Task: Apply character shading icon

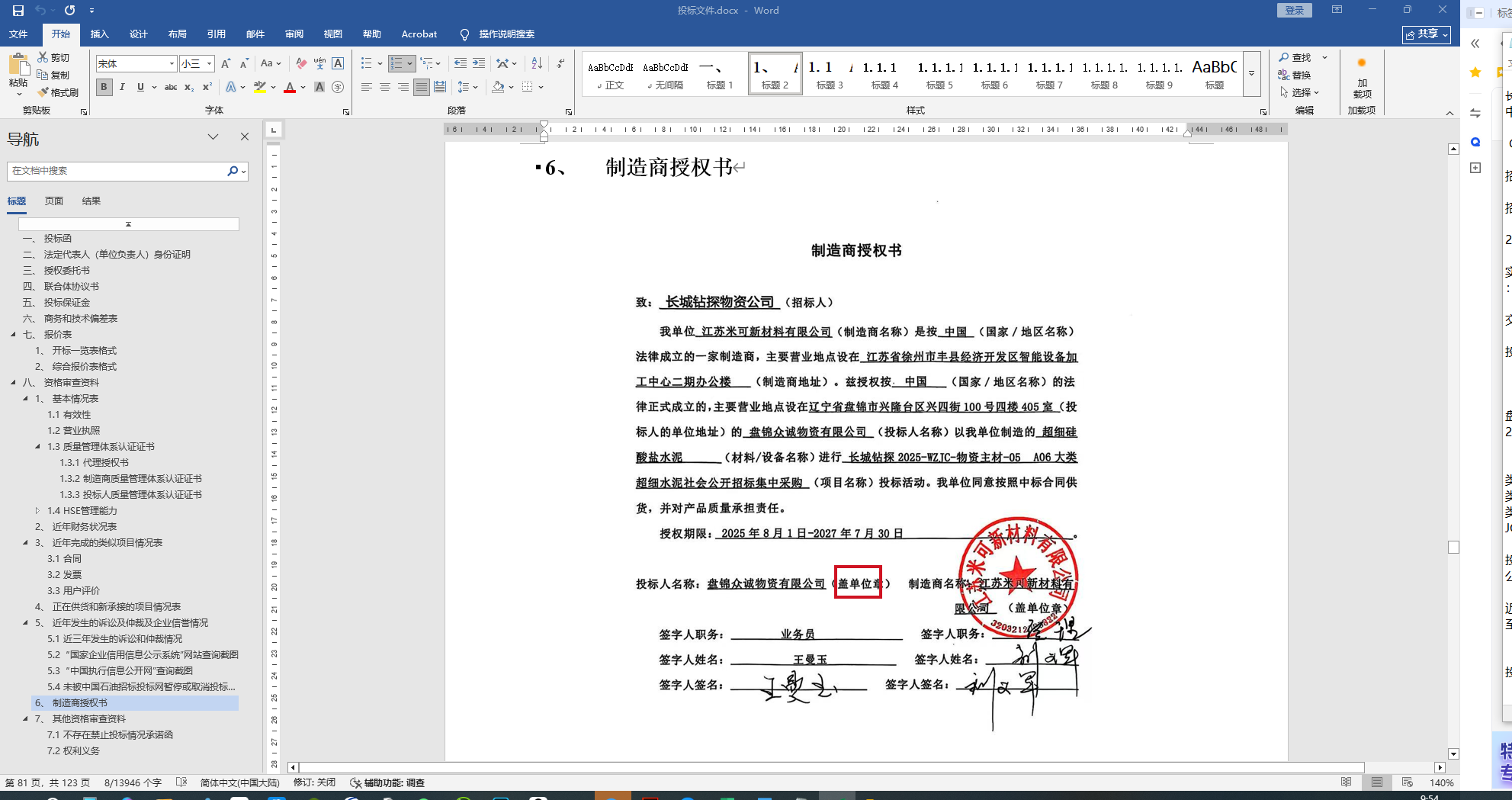Action: (319, 87)
